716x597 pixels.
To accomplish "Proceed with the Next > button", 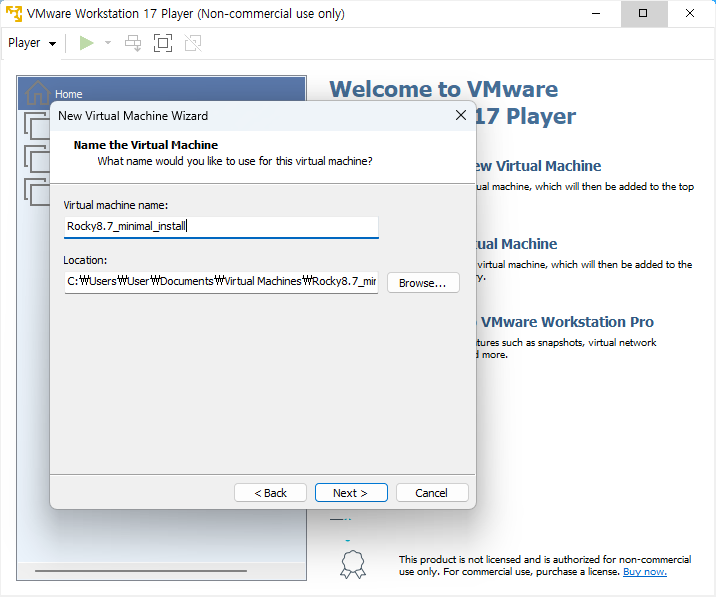I will point(351,493).
